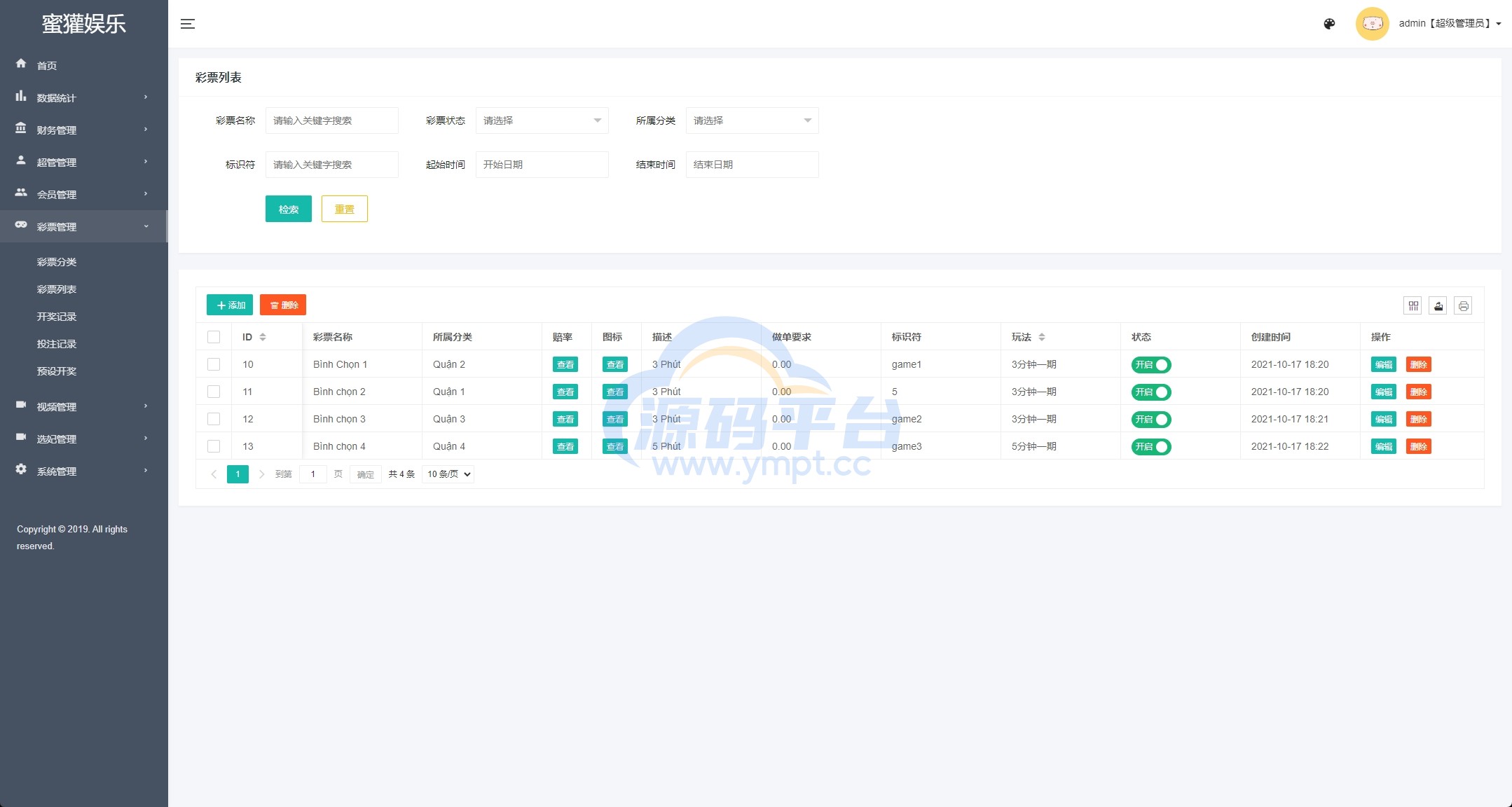The height and width of the screenshot is (807, 1512).
Task: Toggle 开启 switch for game1 row
Action: 1151,365
